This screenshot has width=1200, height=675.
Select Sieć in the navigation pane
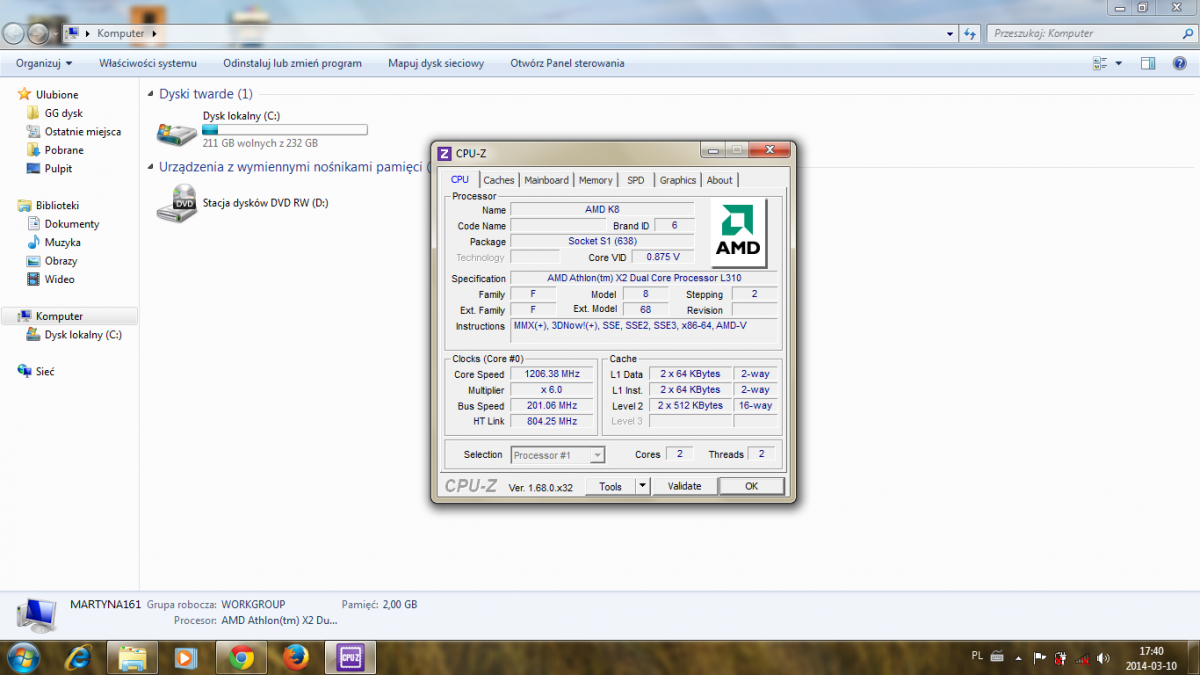(x=45, y=371)
